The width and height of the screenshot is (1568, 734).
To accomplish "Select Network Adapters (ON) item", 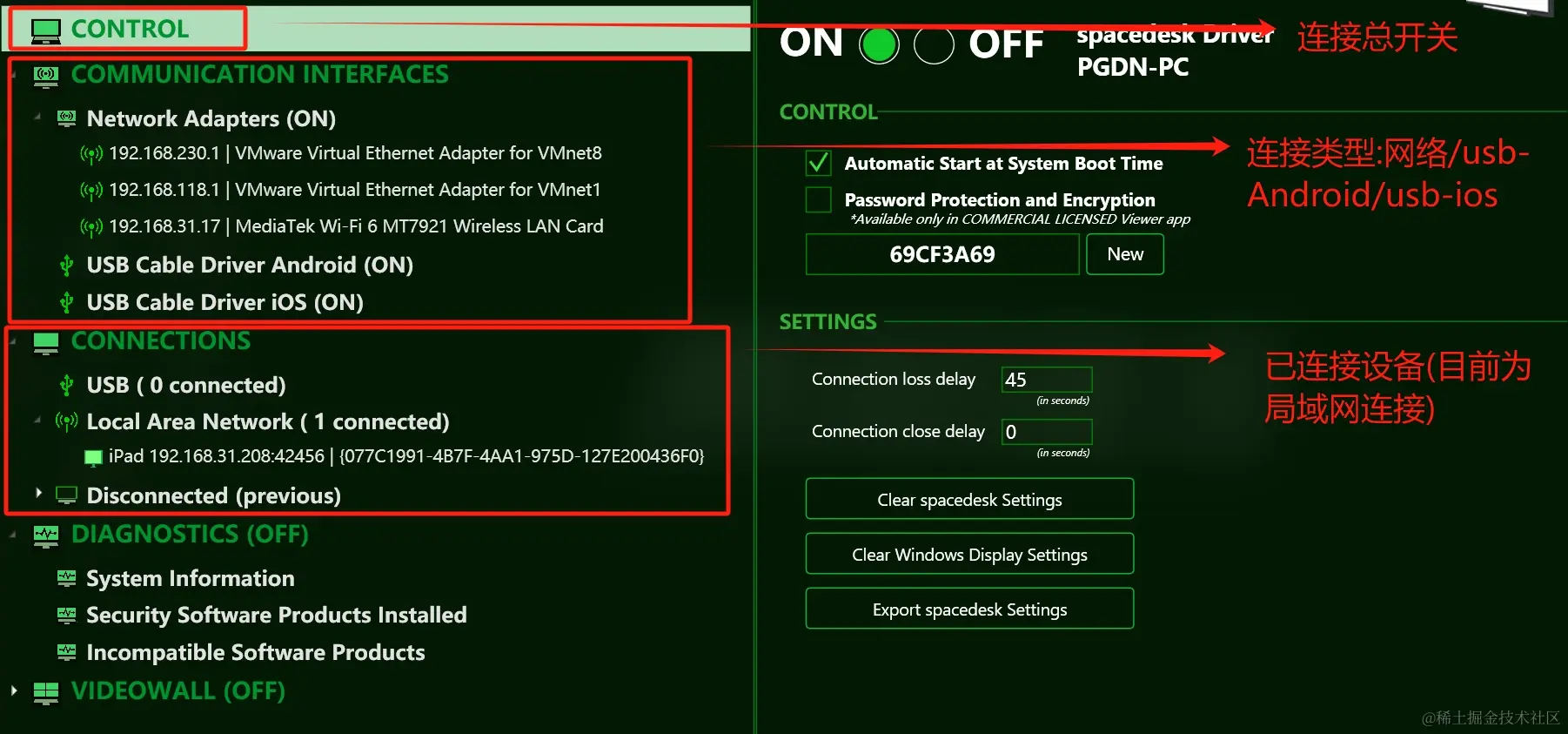I will (211, 118).
